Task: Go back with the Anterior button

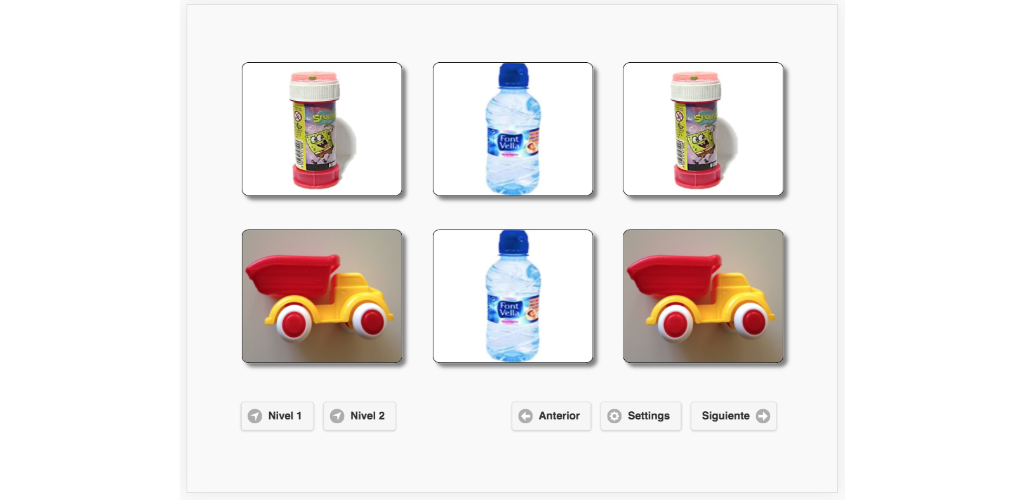Action: [551, 416]
